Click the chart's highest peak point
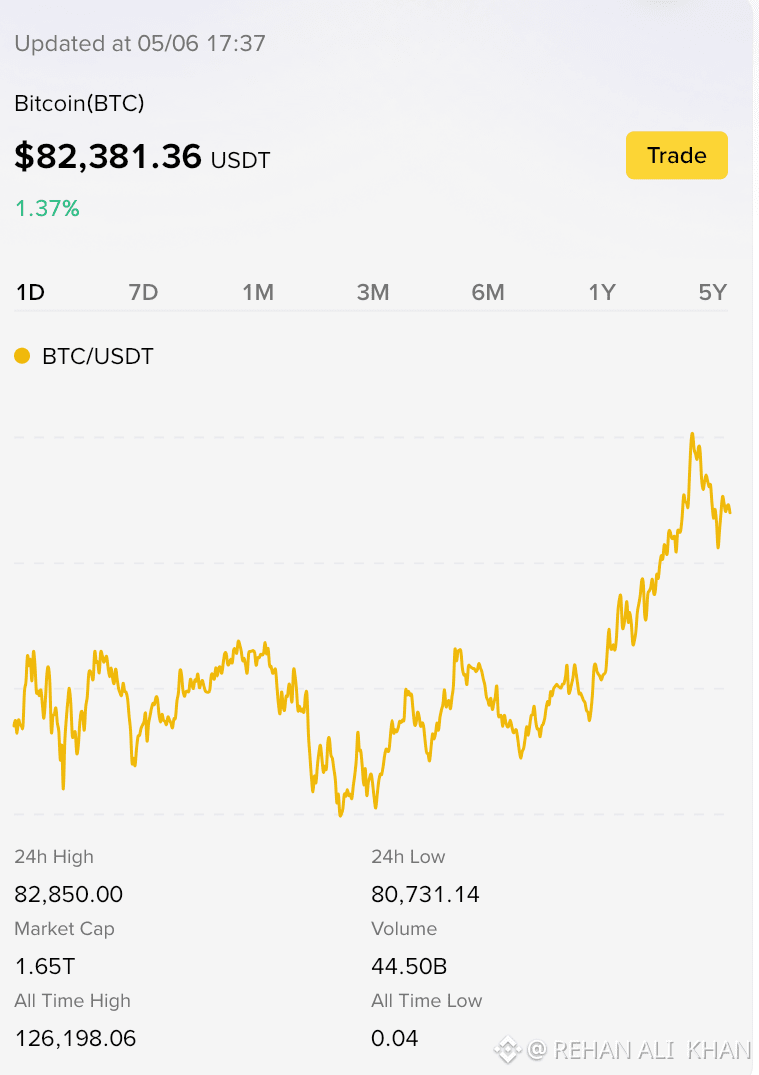The image size is (759, 1075). [x=692, y=434]
